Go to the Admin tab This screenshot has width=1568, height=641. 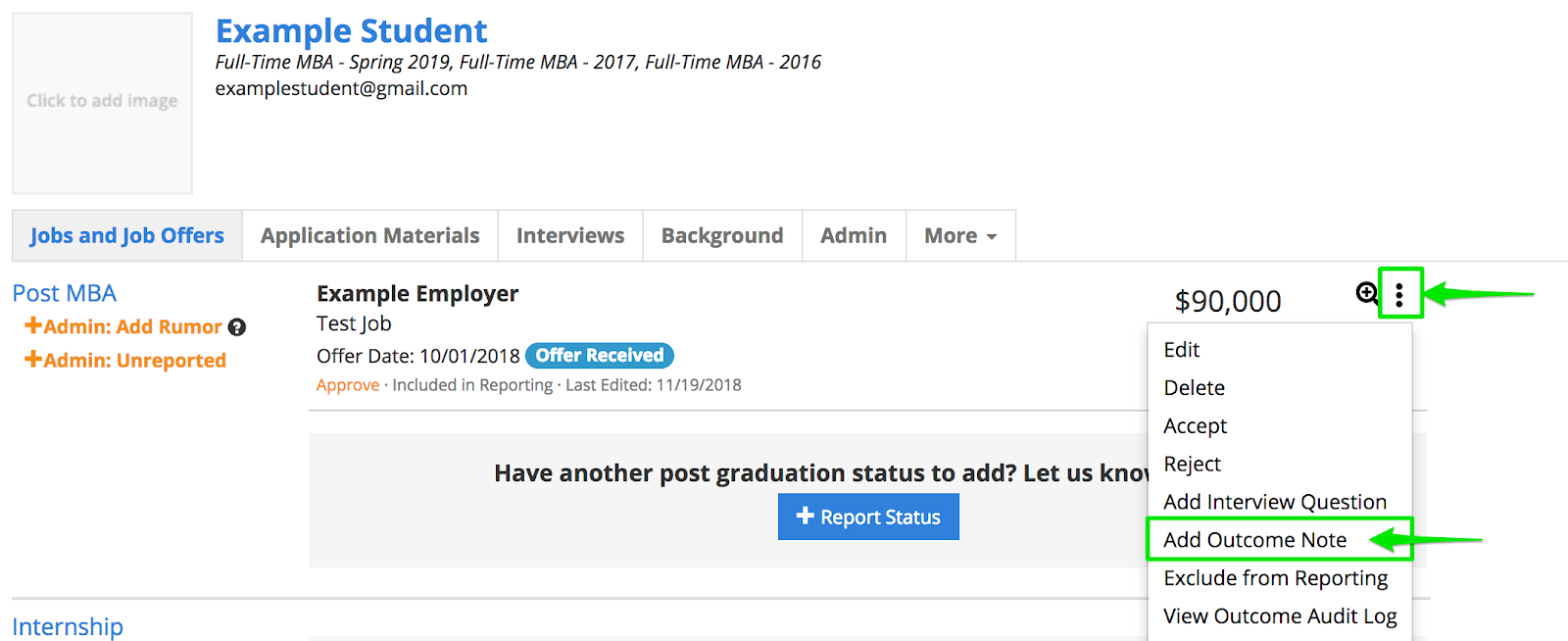(853, 236)
